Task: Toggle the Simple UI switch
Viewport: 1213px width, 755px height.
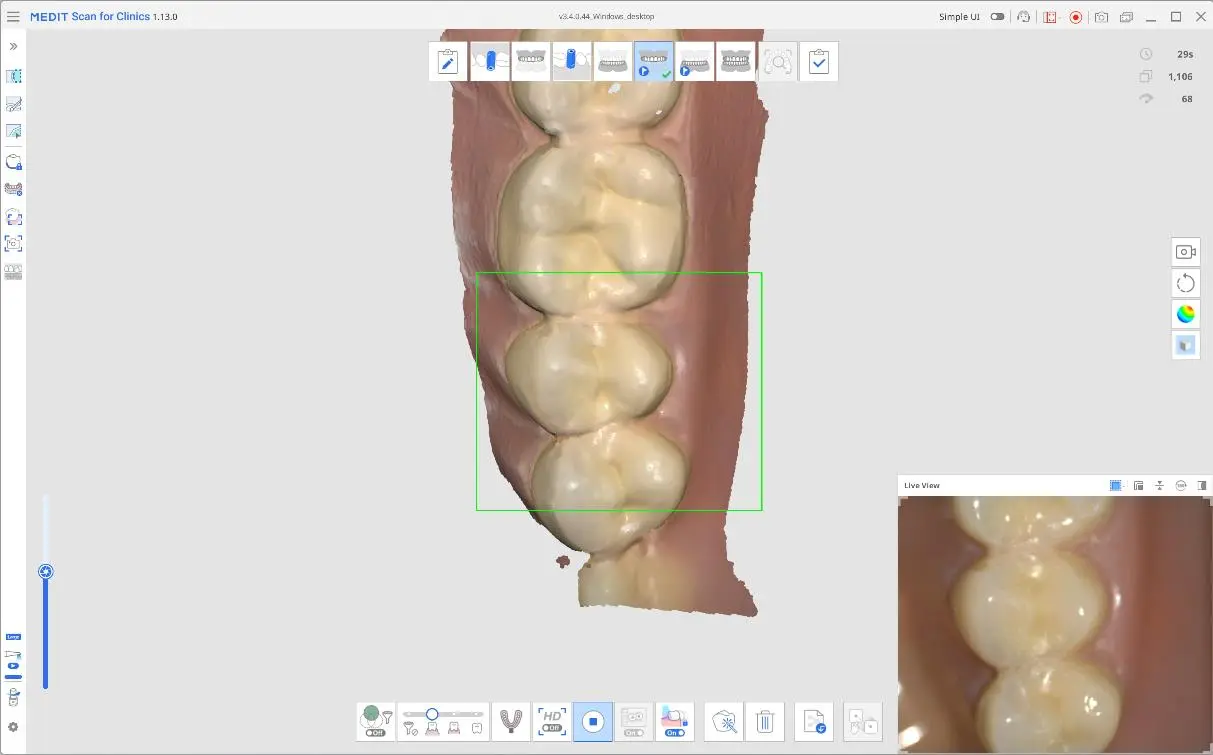Action: pos(997,17)
